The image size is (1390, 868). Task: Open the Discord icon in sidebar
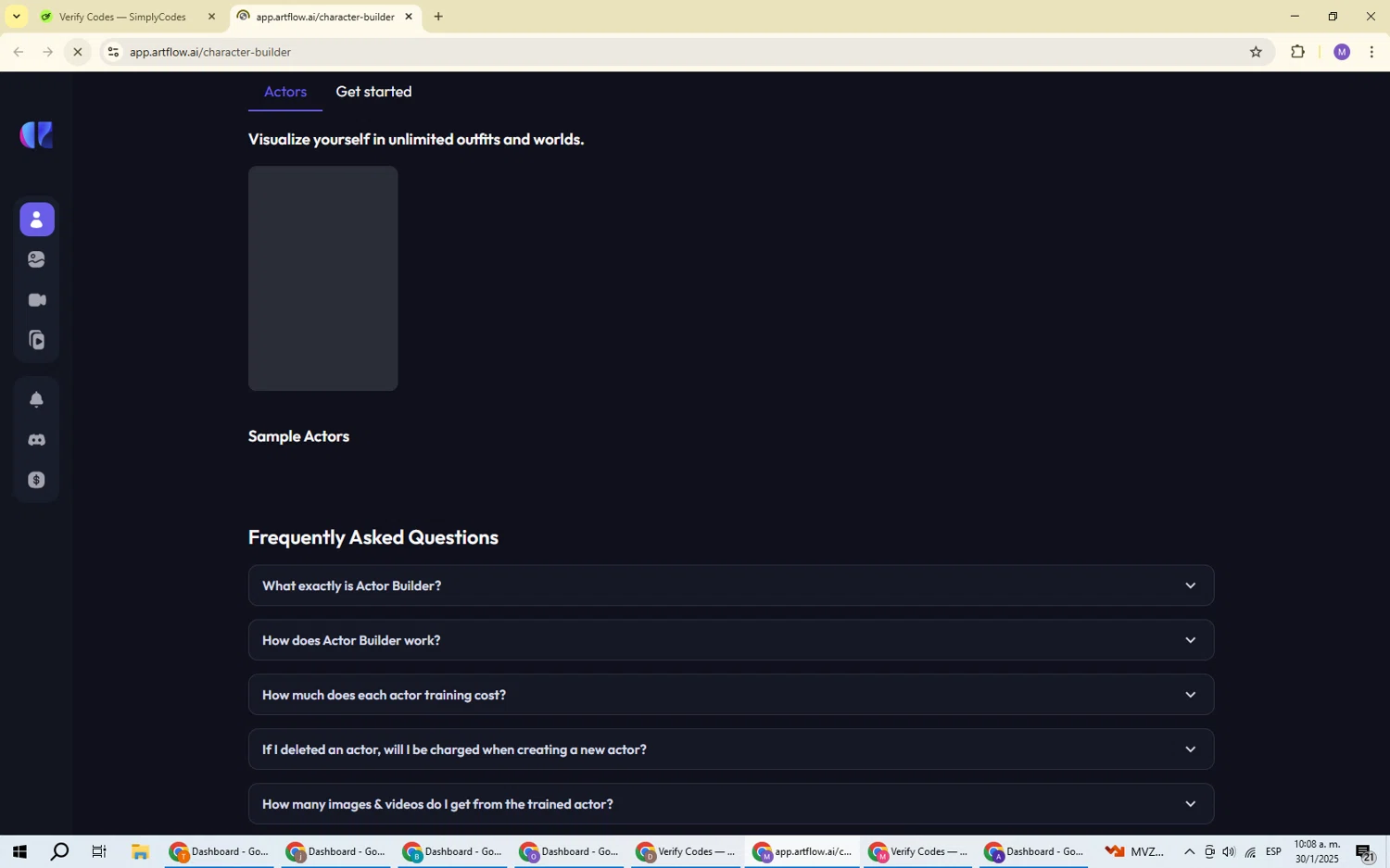click(37, 440)
